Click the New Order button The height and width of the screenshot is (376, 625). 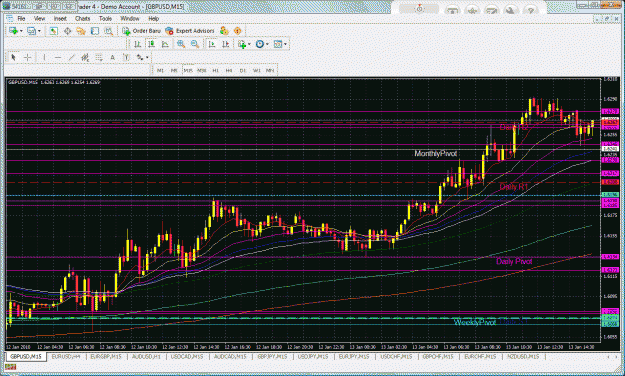[142, 31]
